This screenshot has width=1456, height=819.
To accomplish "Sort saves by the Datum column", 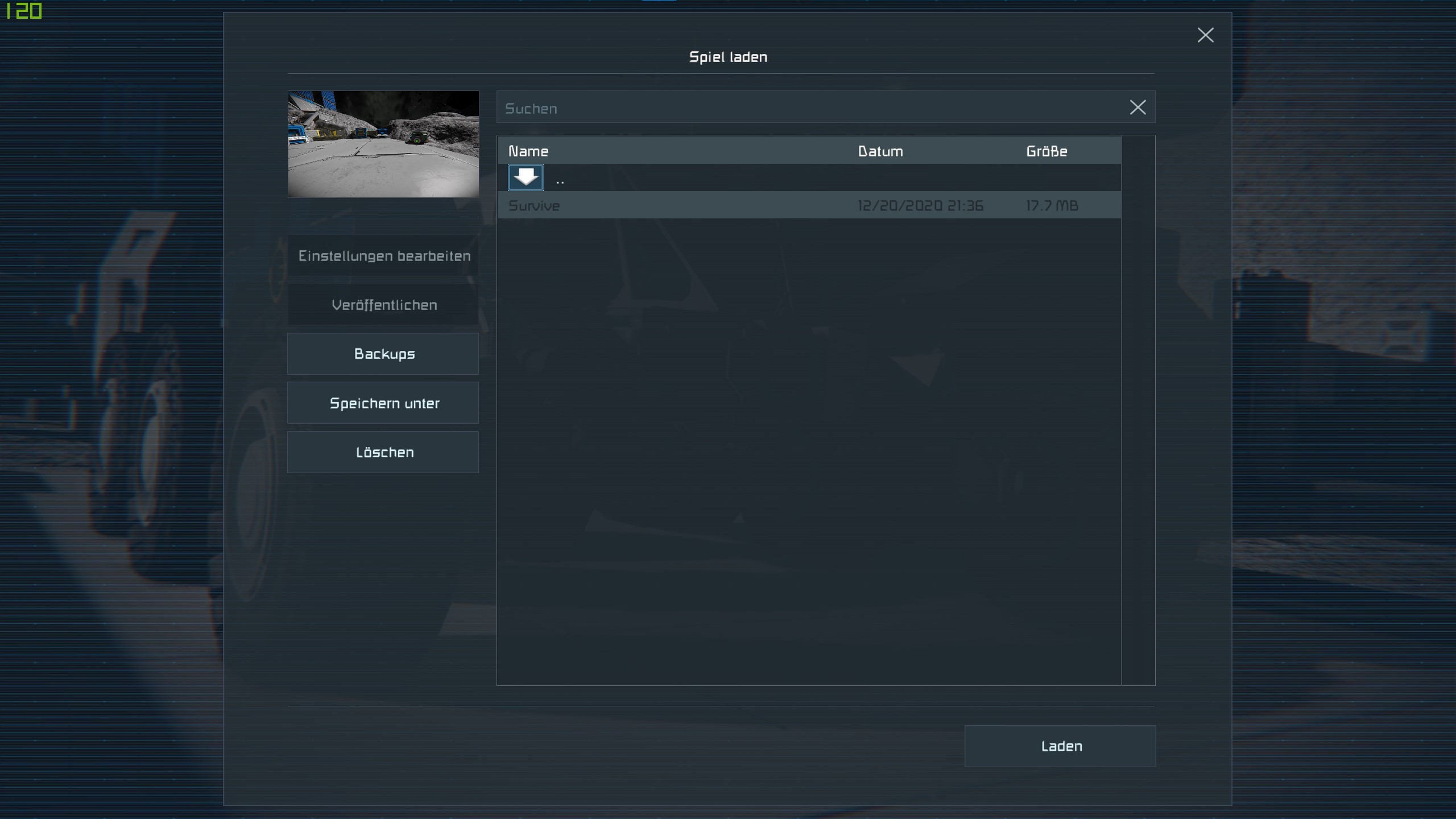I will [880, 151].
